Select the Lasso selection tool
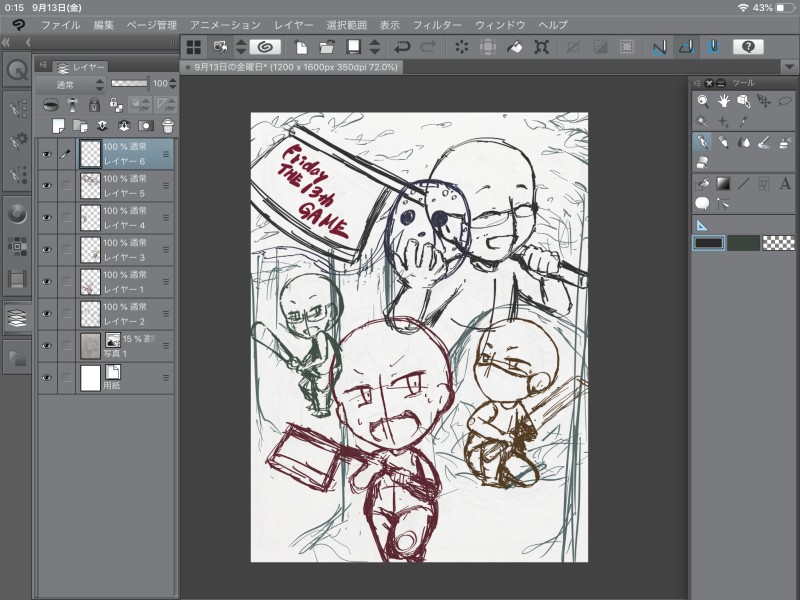Image resolution: width=800 pixels, height=600 pixels. [x=784, y=101]
